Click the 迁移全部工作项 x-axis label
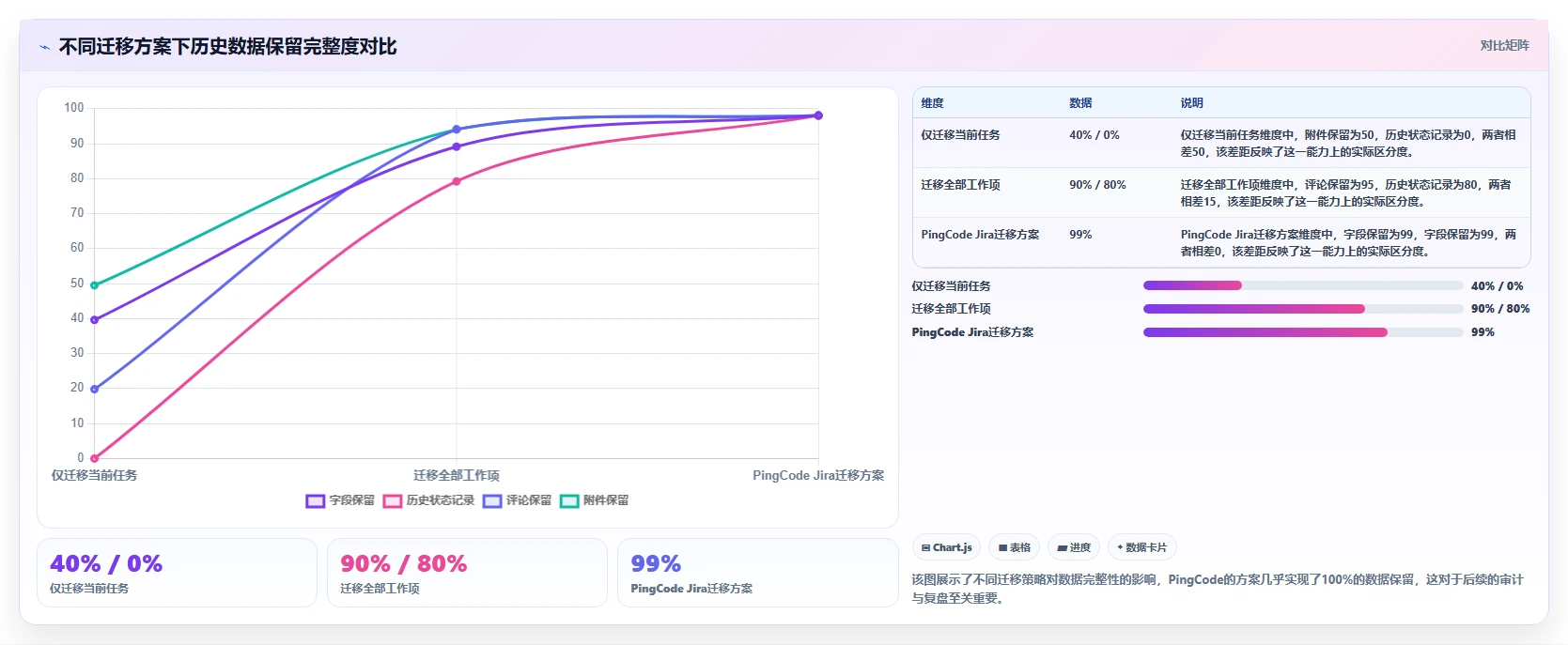This screenshot has height=645, width=1568. click(457, 475)
